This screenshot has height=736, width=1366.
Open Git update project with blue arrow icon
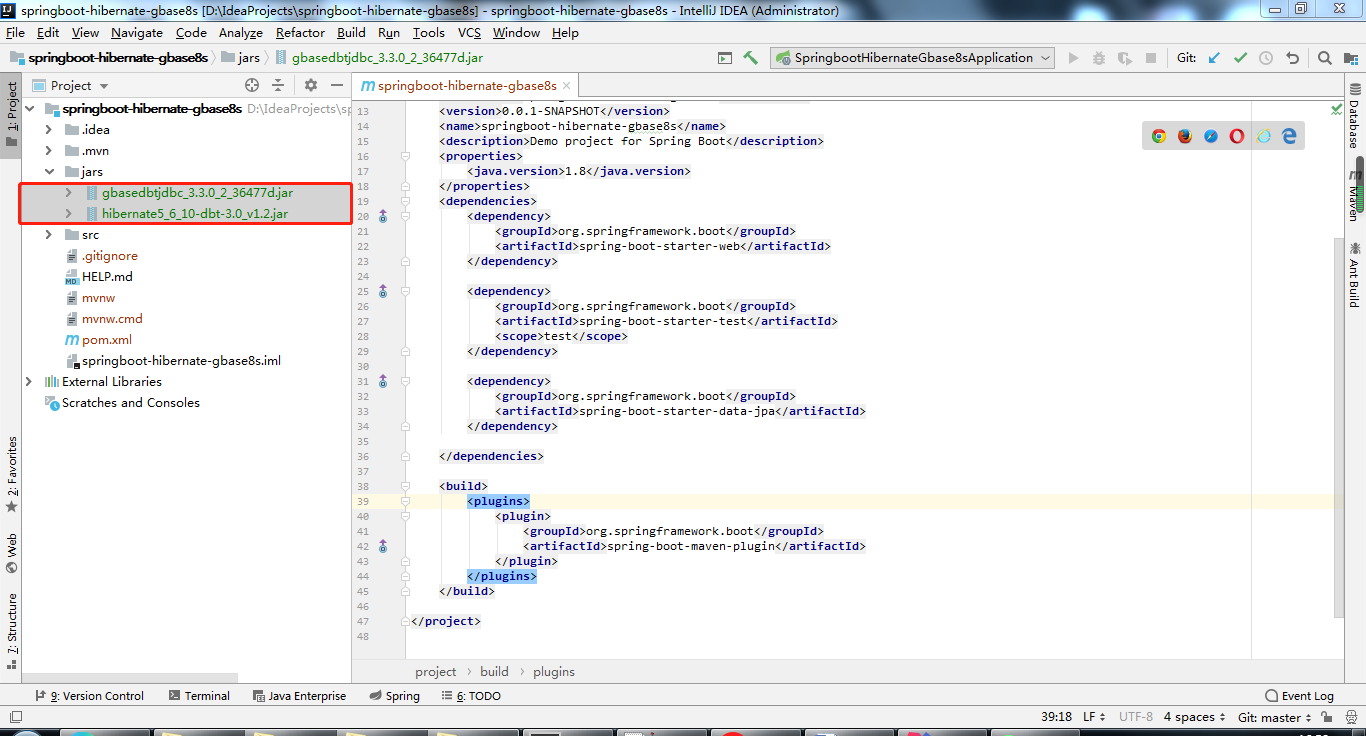pyautogui.click(x=1213, y=58)
